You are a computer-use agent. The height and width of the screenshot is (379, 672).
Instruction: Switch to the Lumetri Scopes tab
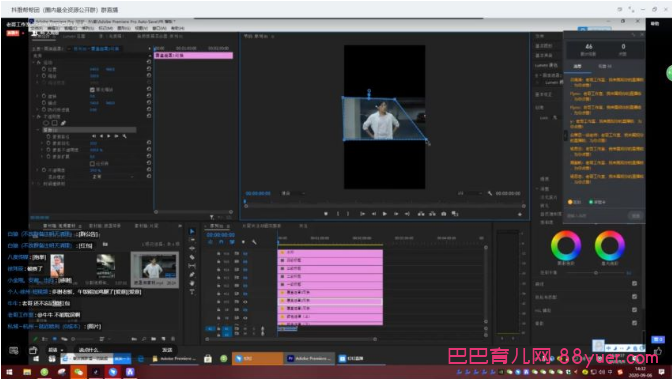[74, 36]
